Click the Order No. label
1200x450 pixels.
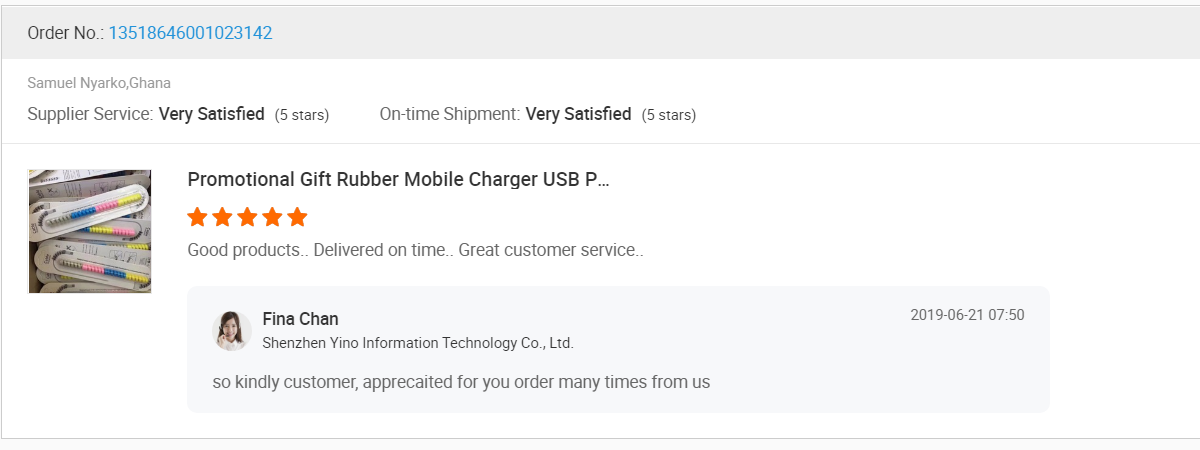[65, 33]
